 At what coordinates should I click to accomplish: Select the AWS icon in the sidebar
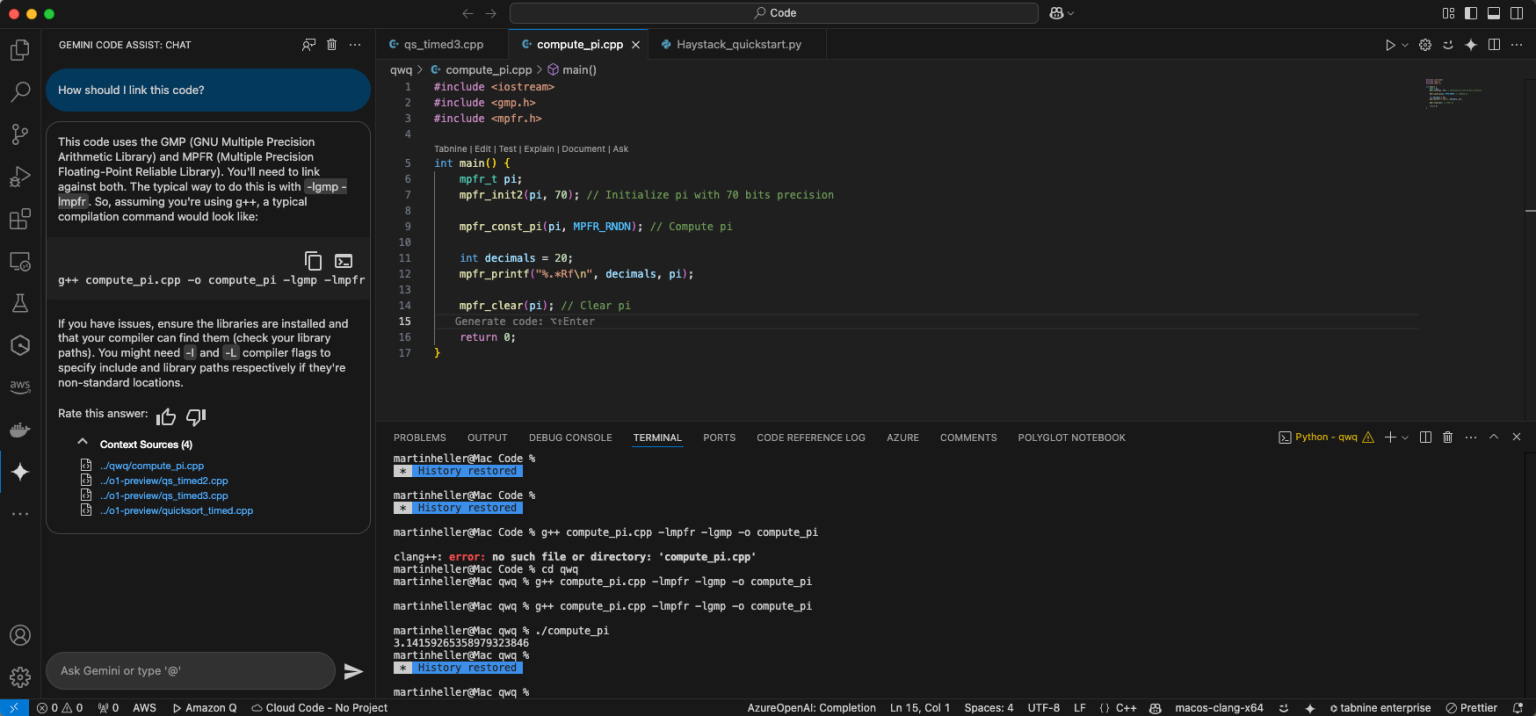tap(19, 386)
